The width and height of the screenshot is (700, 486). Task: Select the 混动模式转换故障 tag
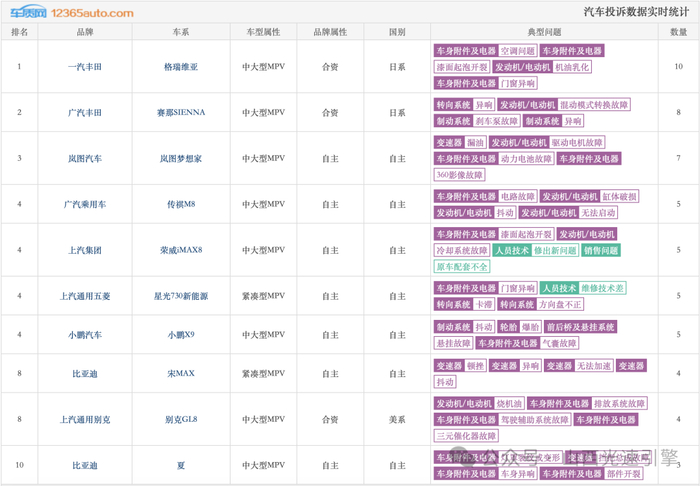pyautogui.click(x=594, y=105)
